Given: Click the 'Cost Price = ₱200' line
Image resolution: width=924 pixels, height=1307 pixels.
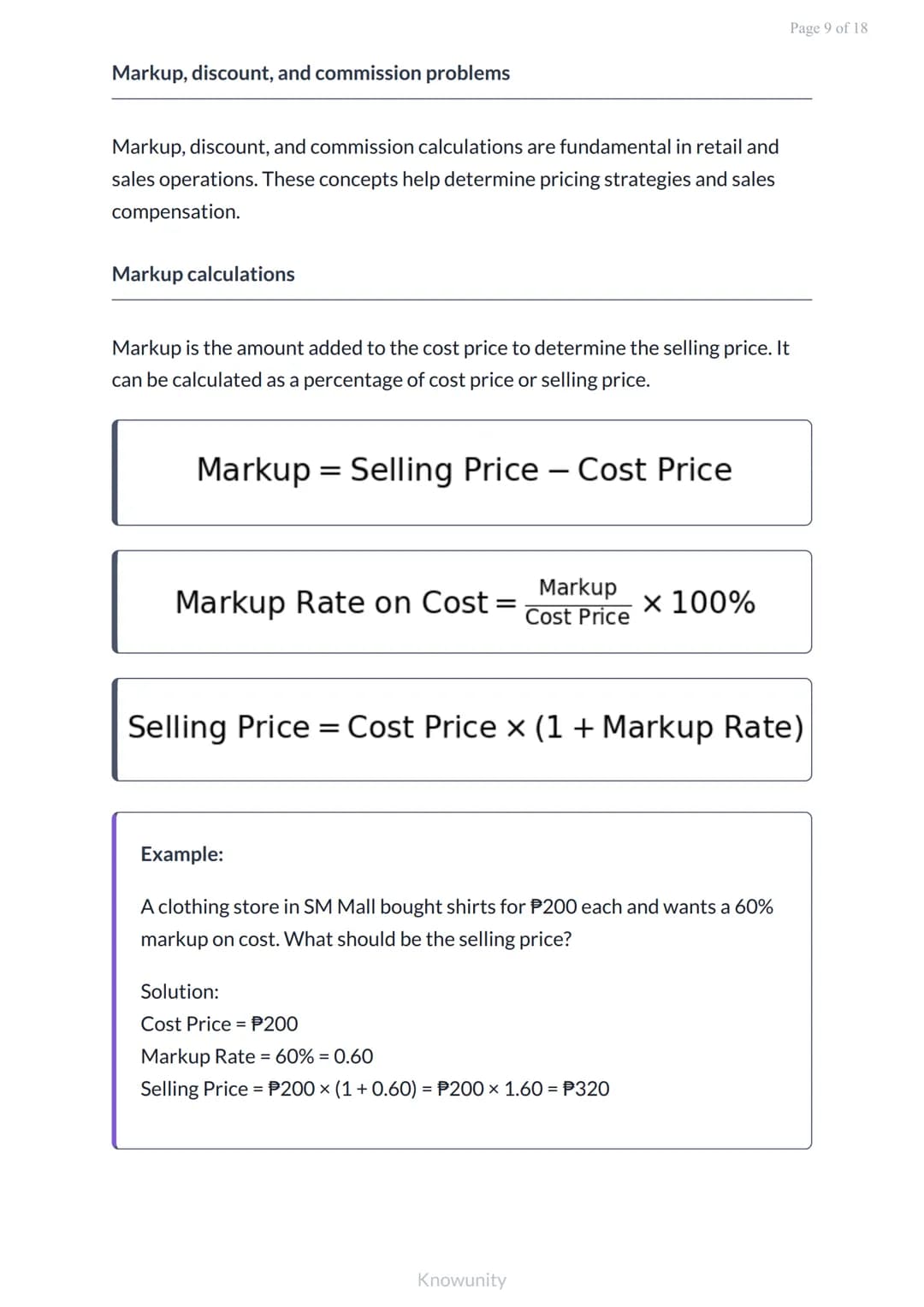Looking at the screenshot, I should click(219, 1024).
